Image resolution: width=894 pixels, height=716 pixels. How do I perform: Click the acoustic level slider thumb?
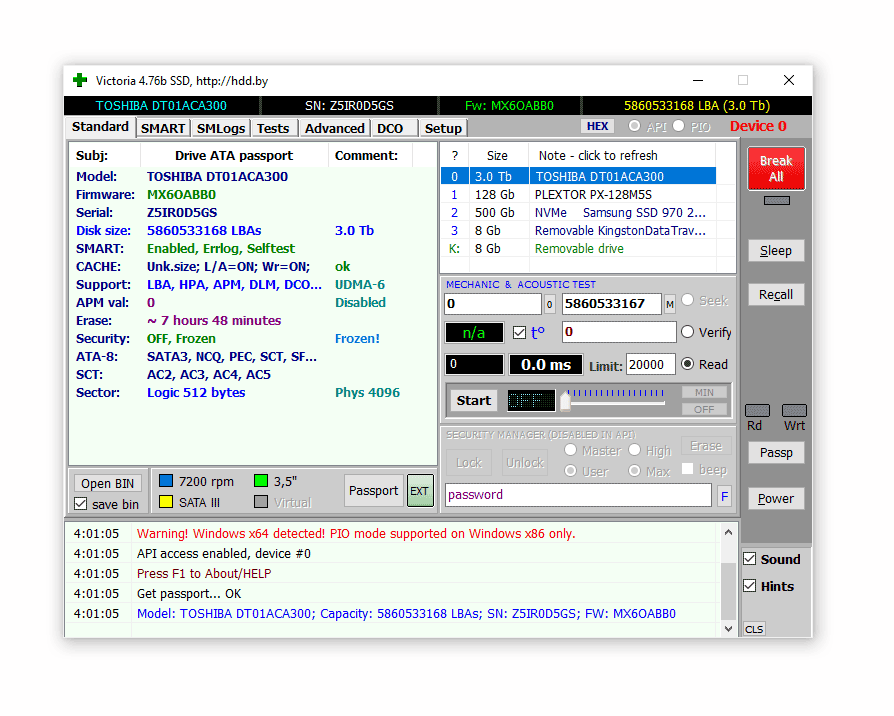[565, 401]
